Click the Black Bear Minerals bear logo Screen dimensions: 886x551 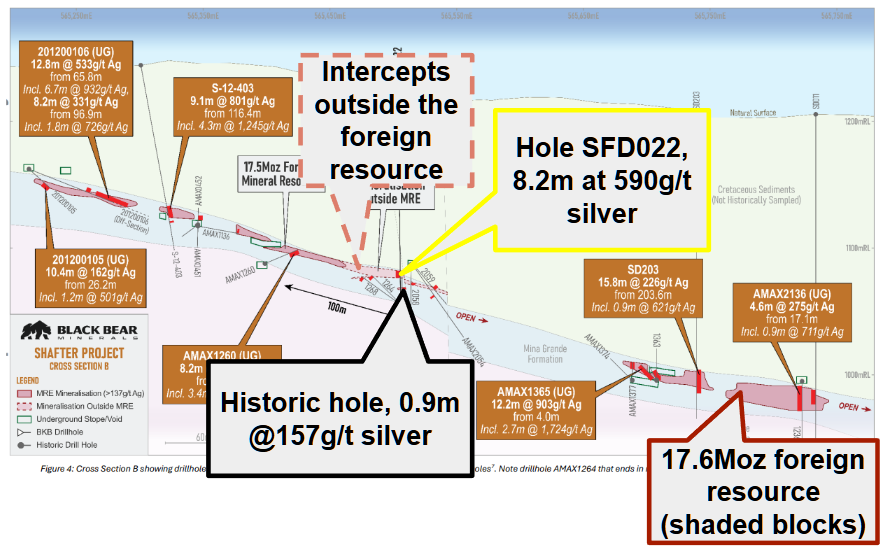click(x=36, y=331)
